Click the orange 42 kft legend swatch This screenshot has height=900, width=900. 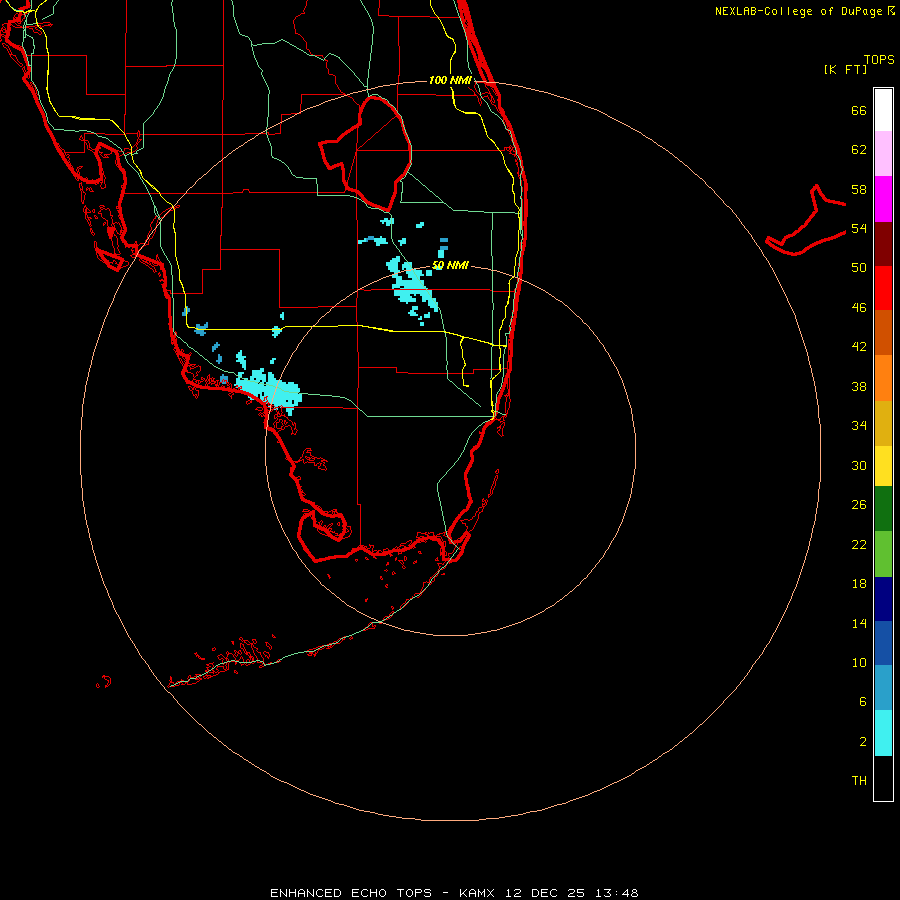(883, 378)
